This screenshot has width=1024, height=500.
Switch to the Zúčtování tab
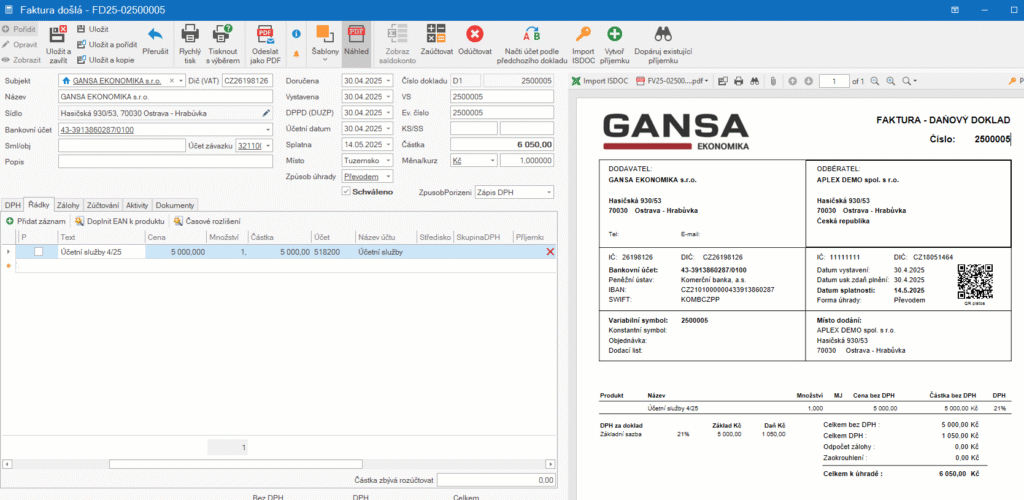(101, 204)
